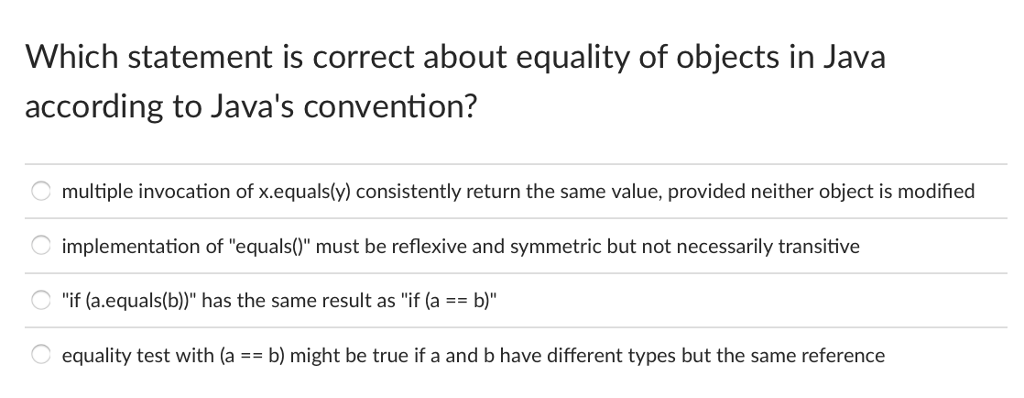Click the answer text starting "multiple invocation of x.equals(y)"
This screenshot has height=398, width=1024.
(518, 191)
